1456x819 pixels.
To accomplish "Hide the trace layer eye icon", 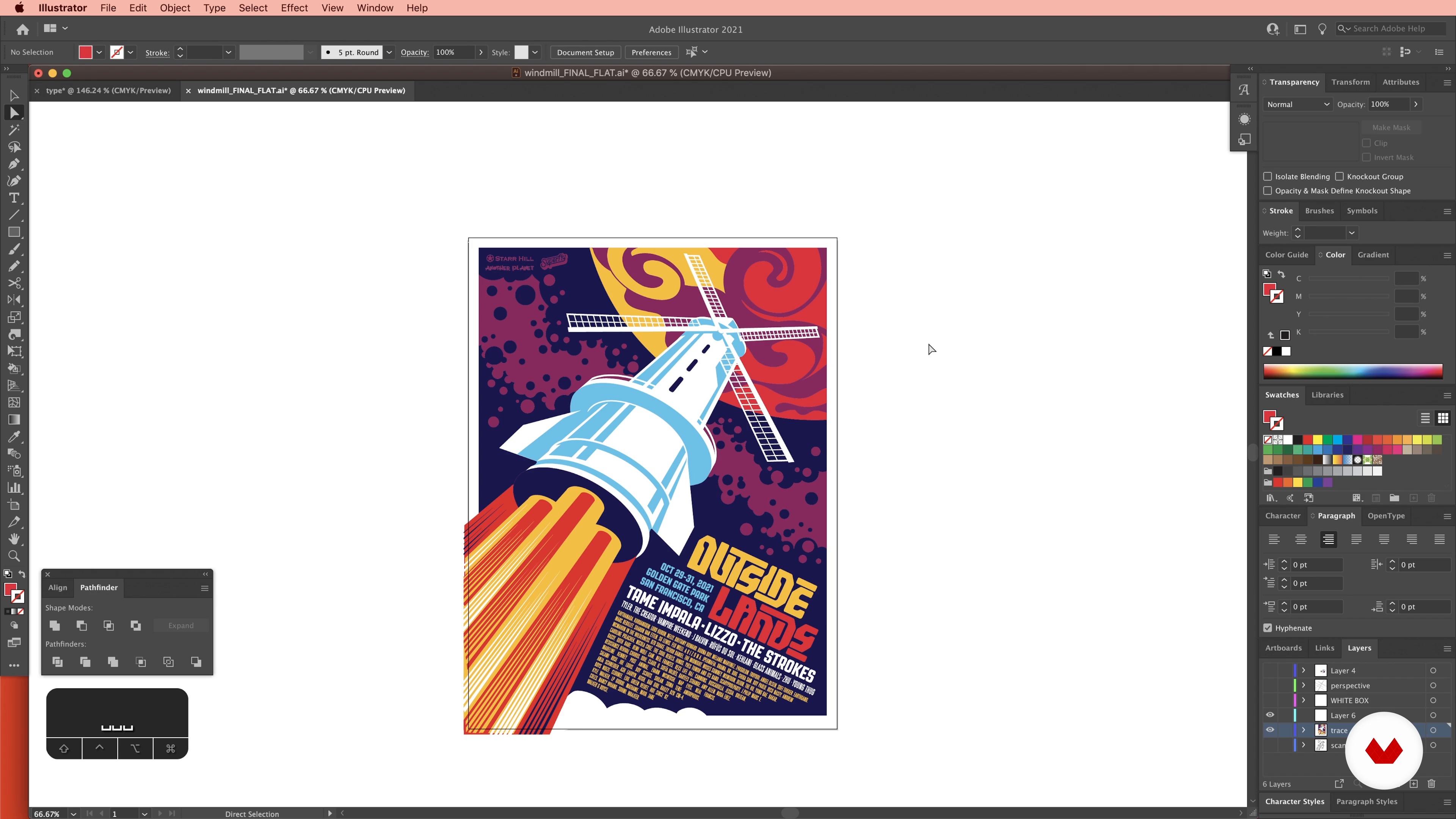I will point(1270,730).
